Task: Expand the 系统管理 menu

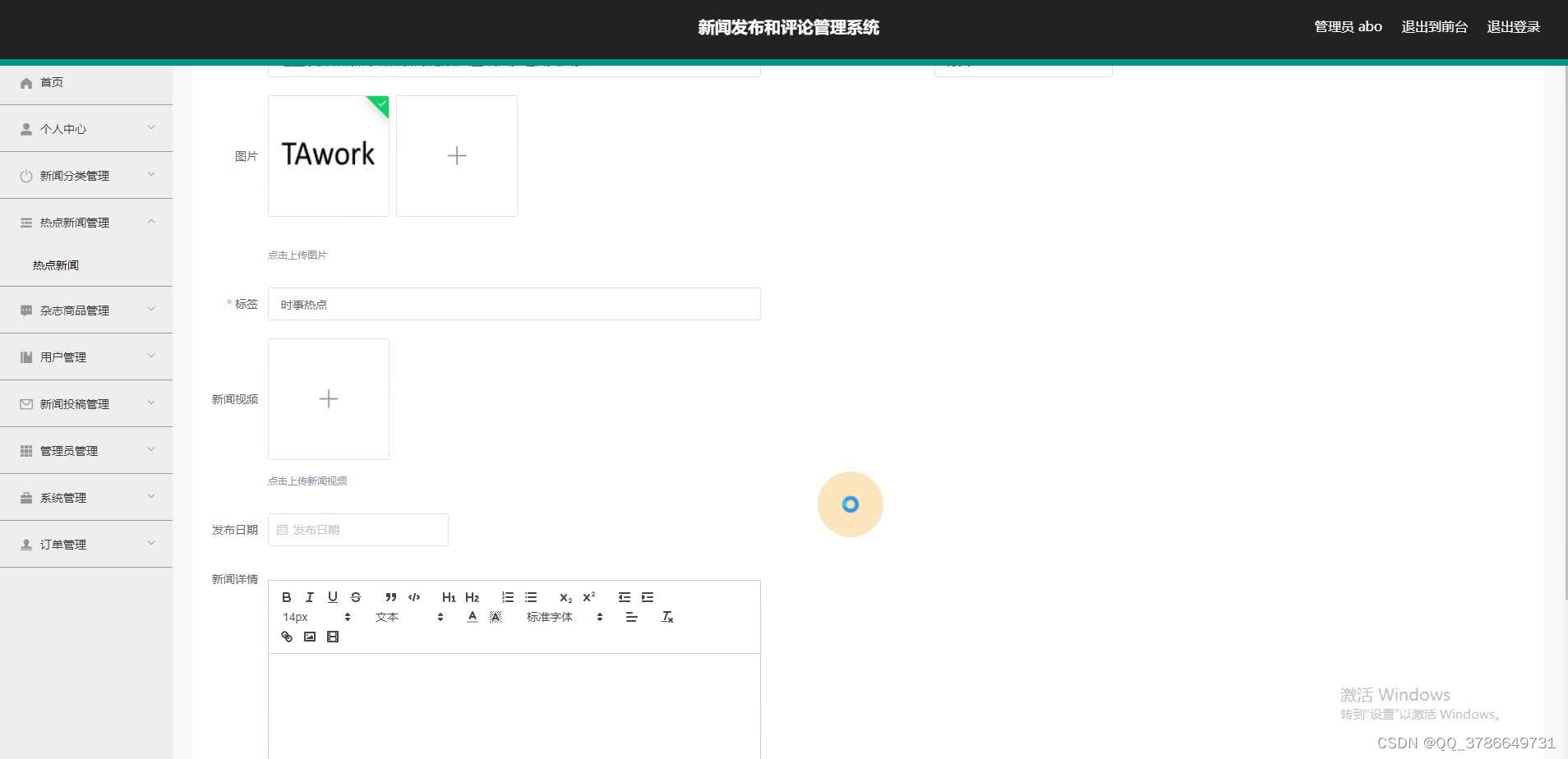Action: 86,498
